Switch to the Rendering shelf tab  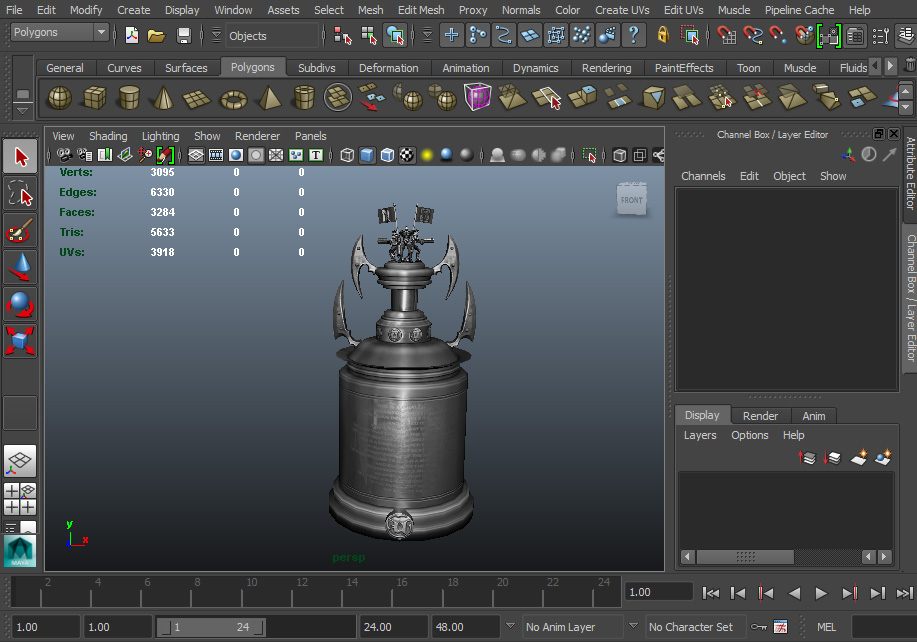606,68
